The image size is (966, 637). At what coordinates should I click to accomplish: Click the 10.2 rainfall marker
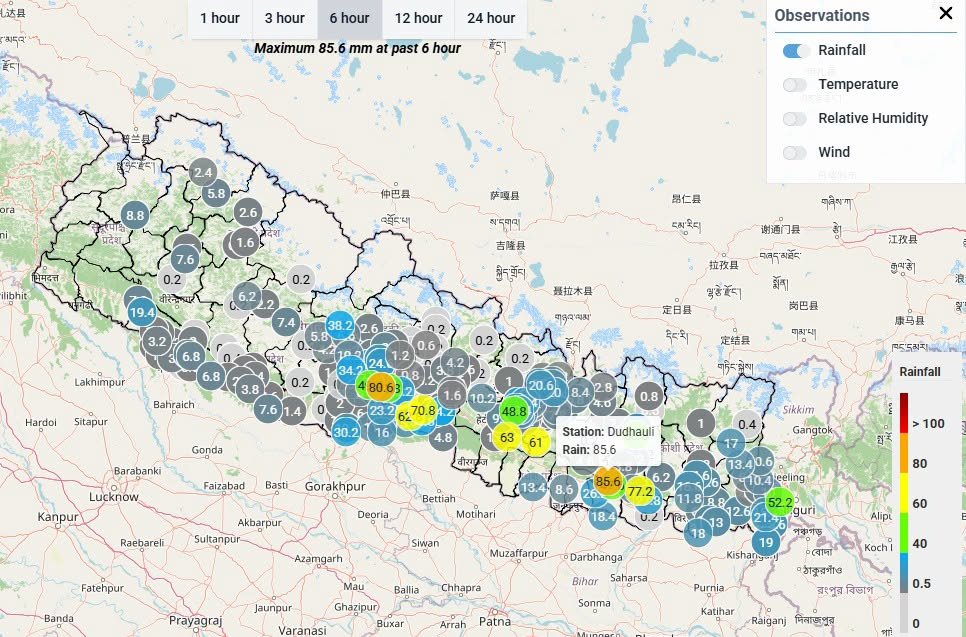click(482, 398)
